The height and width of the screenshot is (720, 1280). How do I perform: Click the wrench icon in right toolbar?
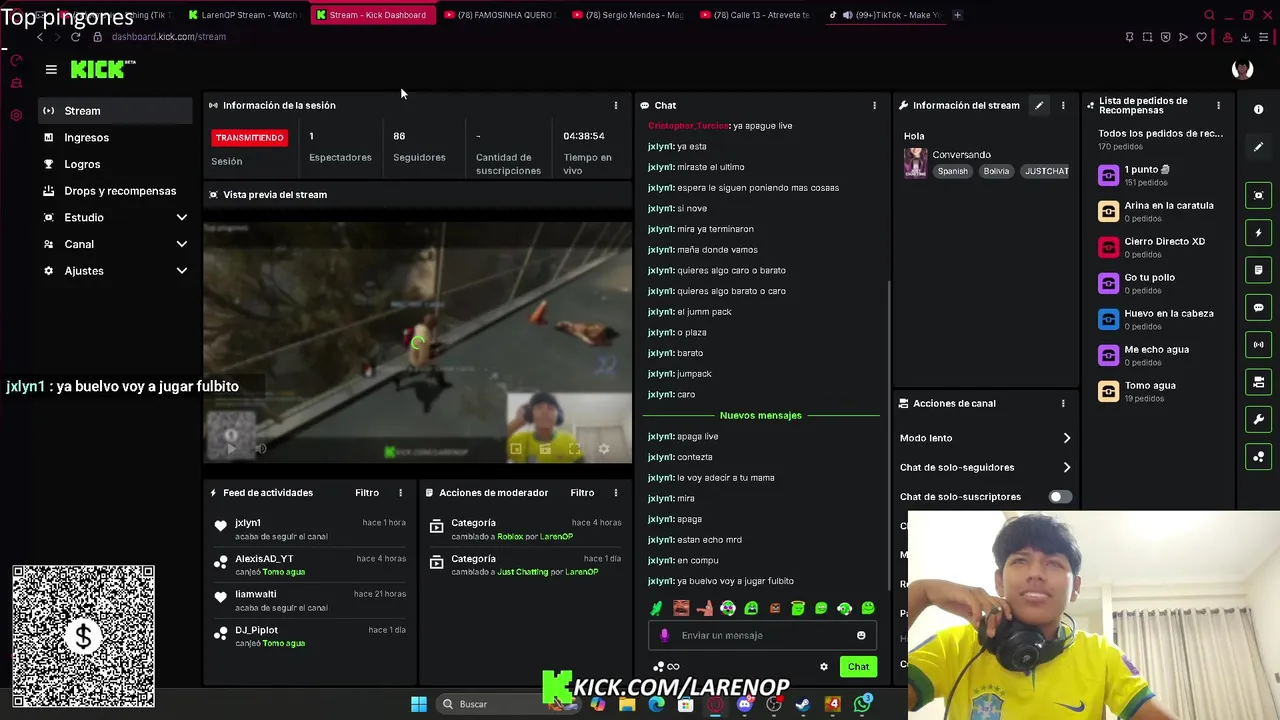tap(1259, 419)
